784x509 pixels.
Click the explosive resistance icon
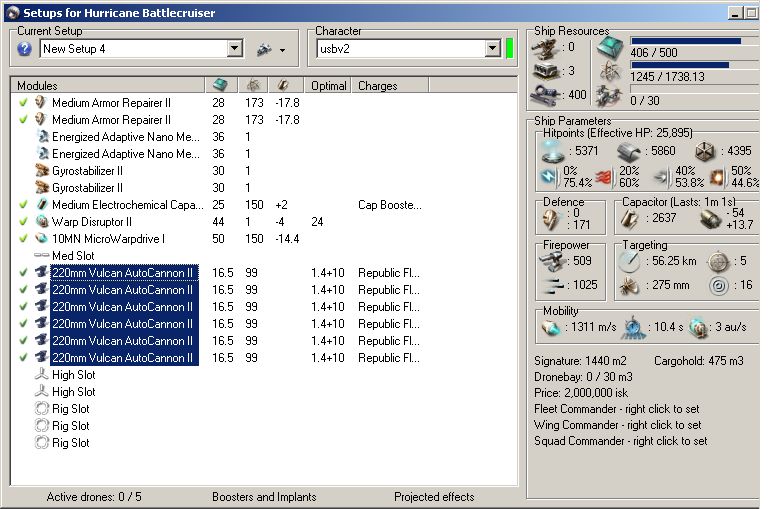pos(718,177)
